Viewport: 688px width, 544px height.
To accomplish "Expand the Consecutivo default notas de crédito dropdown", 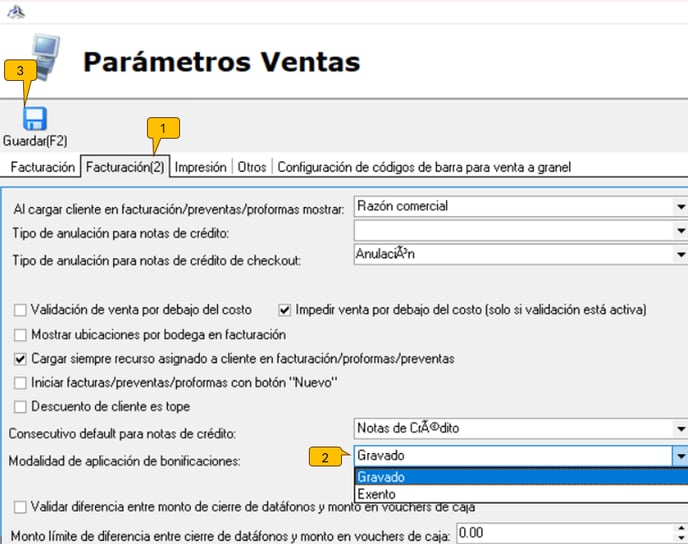I will coord(681,429).
